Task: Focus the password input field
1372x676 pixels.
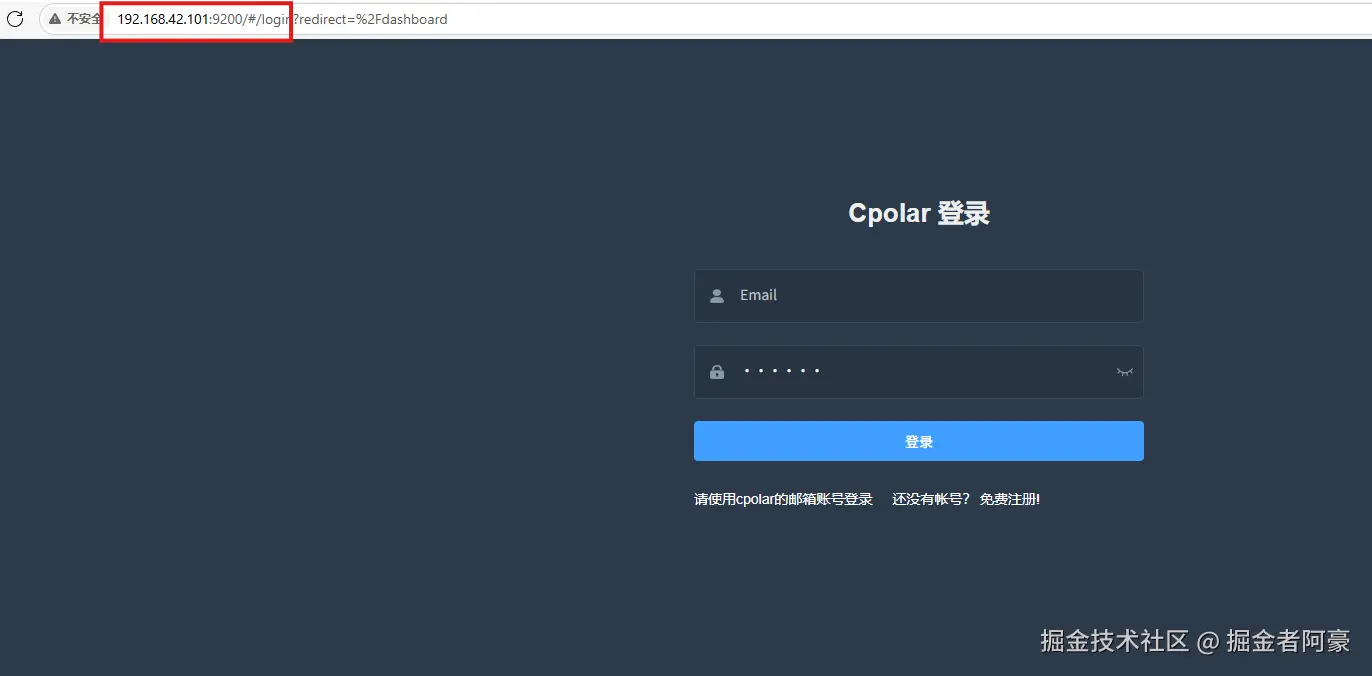Action: point(918,372)
